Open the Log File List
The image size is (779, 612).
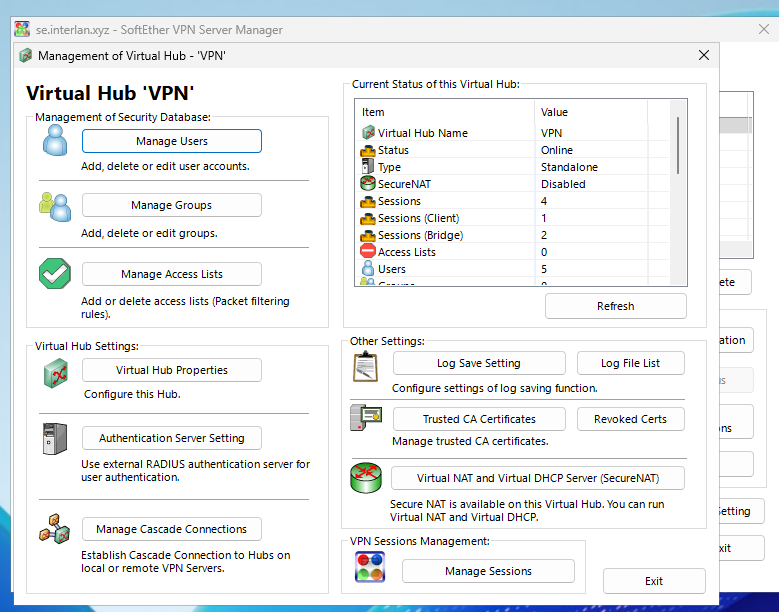pyautogui.click(x=630, y=363)
